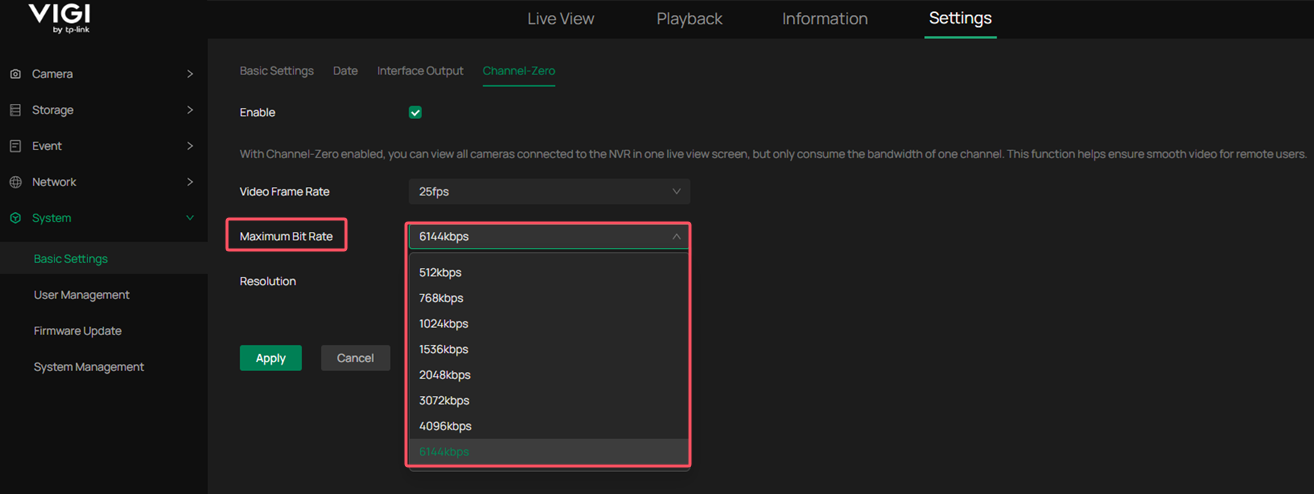This screenshot has width=1314, height=494.
Task: Click the VIGI by tp-link logo
Action: pyautogui.click(x=59, y=19)
